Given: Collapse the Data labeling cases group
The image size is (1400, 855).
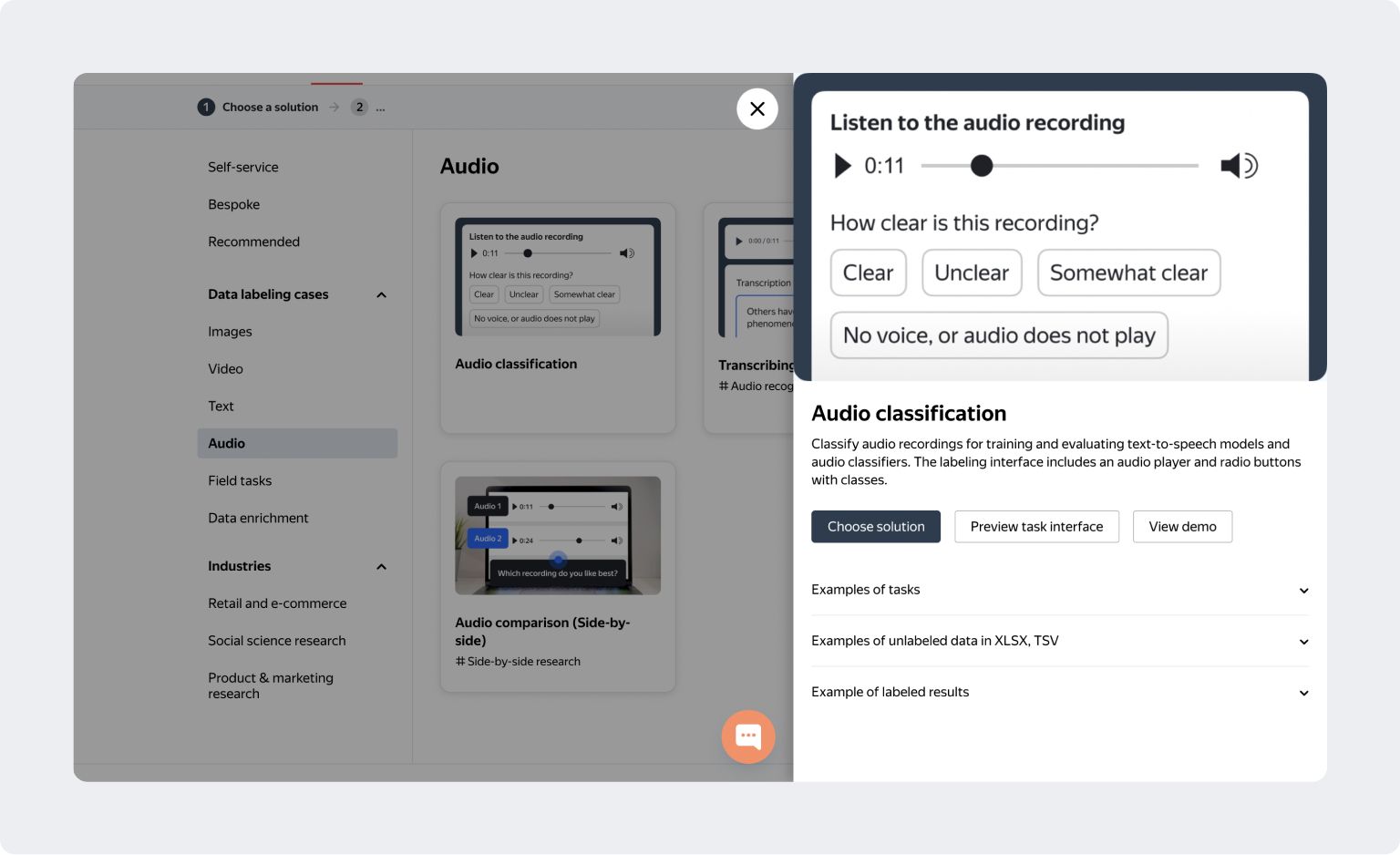Looking at the screenshot, I should coord(382,294).
